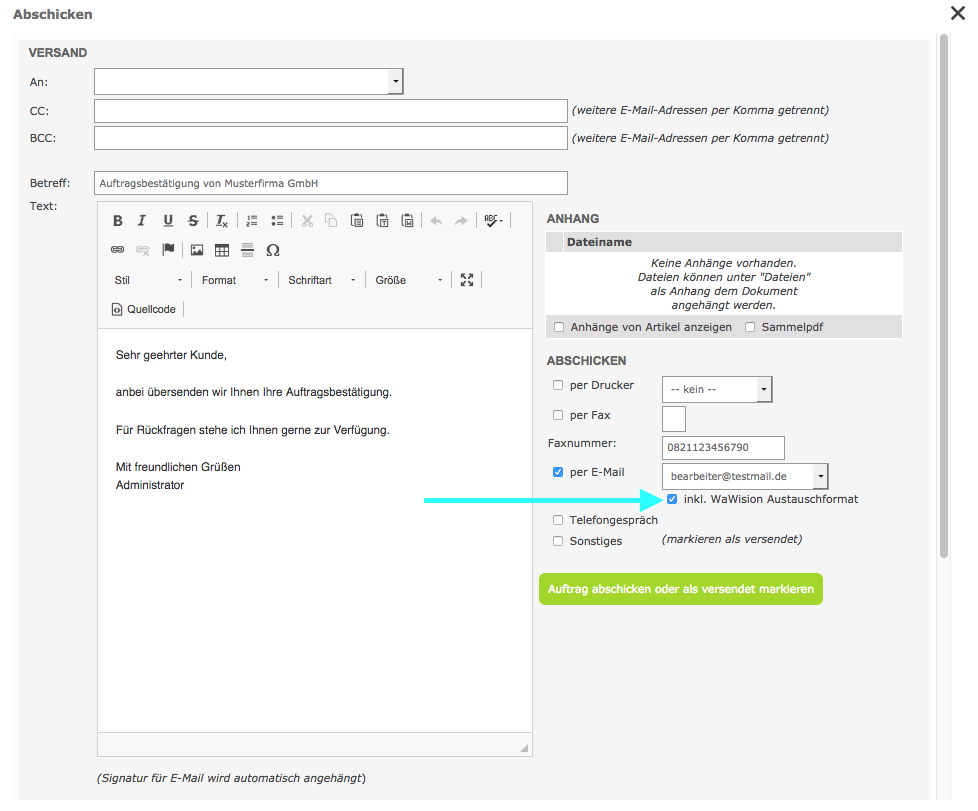
Task: Apply italic text formatting
Action: point(142,221)
